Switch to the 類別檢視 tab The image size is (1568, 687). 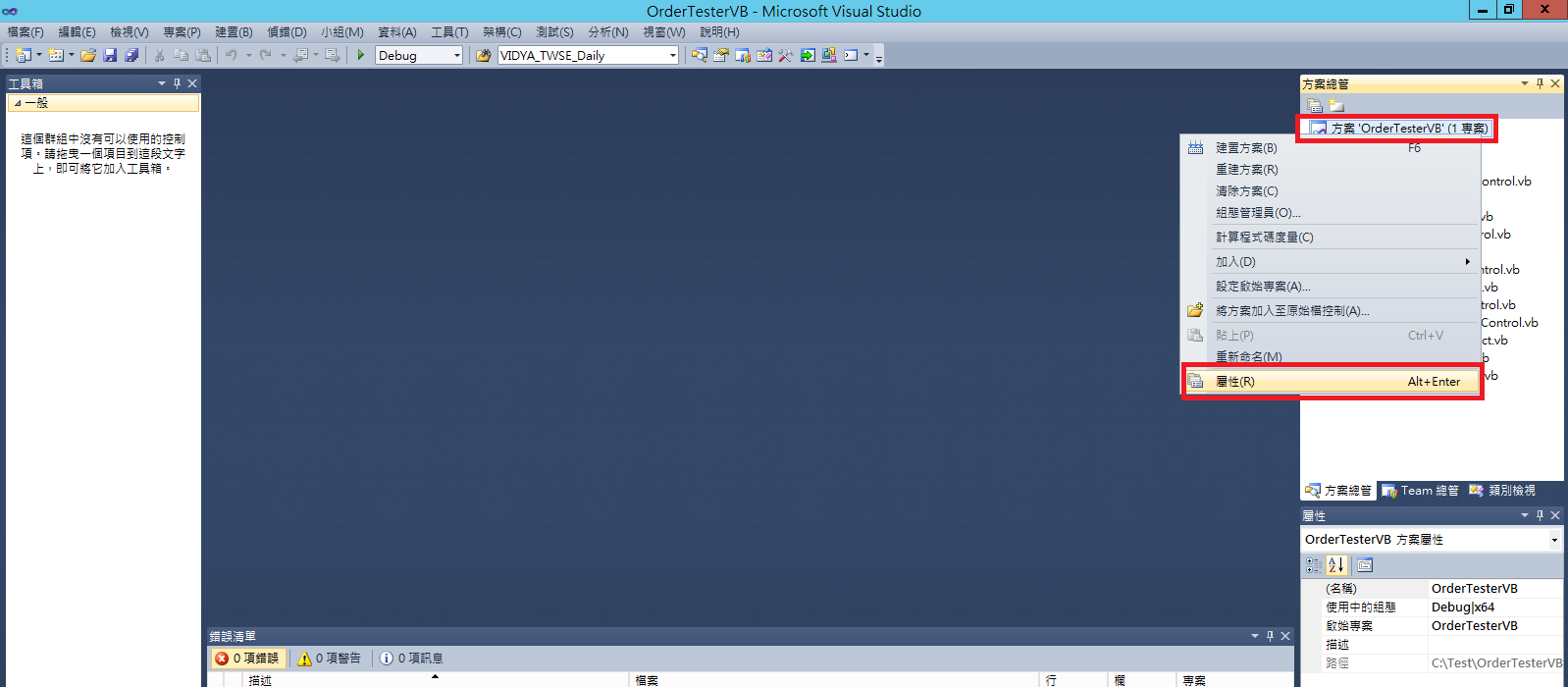pyautogui.click(x=1502, y=491)
